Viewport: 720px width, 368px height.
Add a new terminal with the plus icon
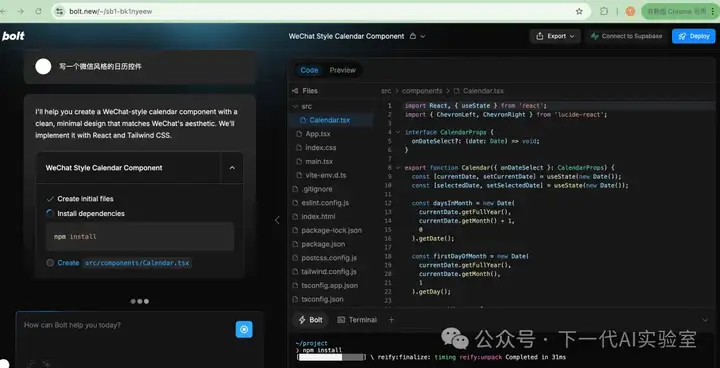point(391,320)
